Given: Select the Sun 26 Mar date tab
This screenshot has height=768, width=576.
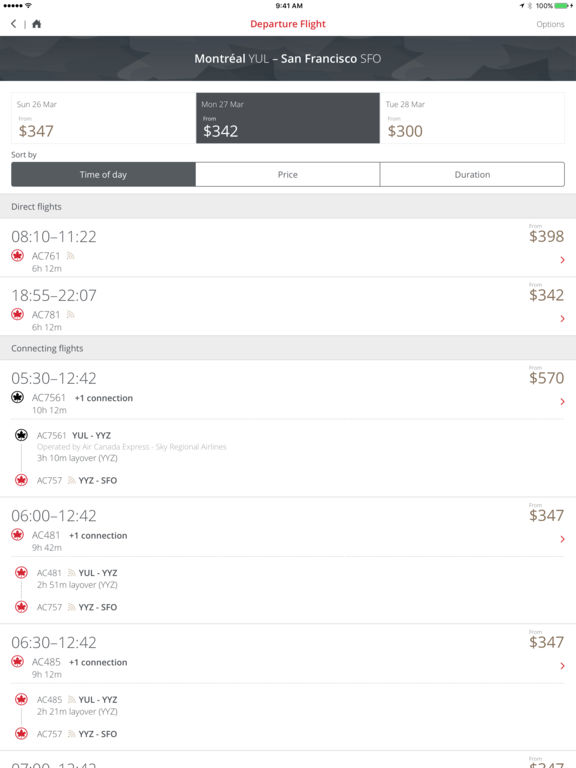Looking at the screenshot, I should (x=103, y=118).
